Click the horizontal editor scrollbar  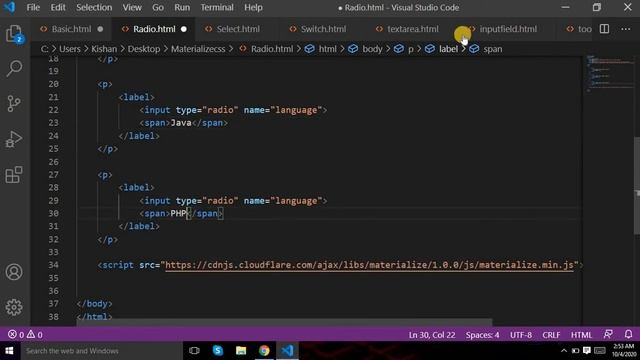284,322
